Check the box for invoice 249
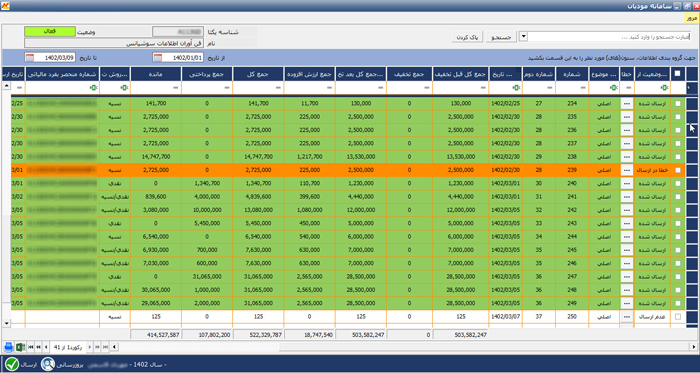 [678, 303]
